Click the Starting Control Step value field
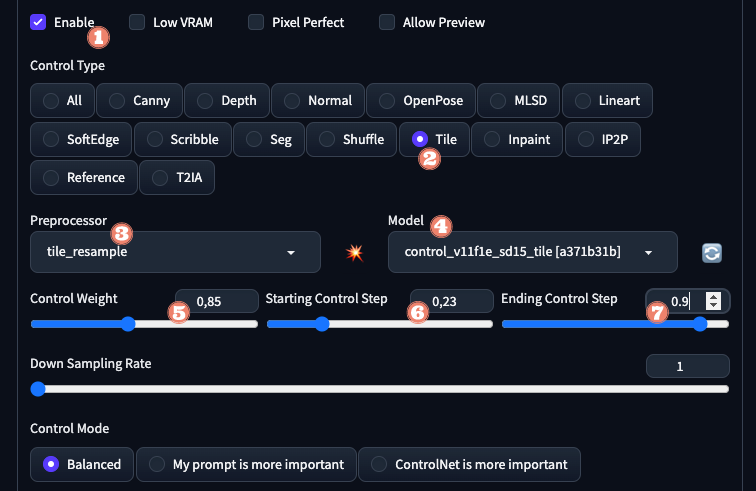756x491 pixels. [x=452, y=300]
